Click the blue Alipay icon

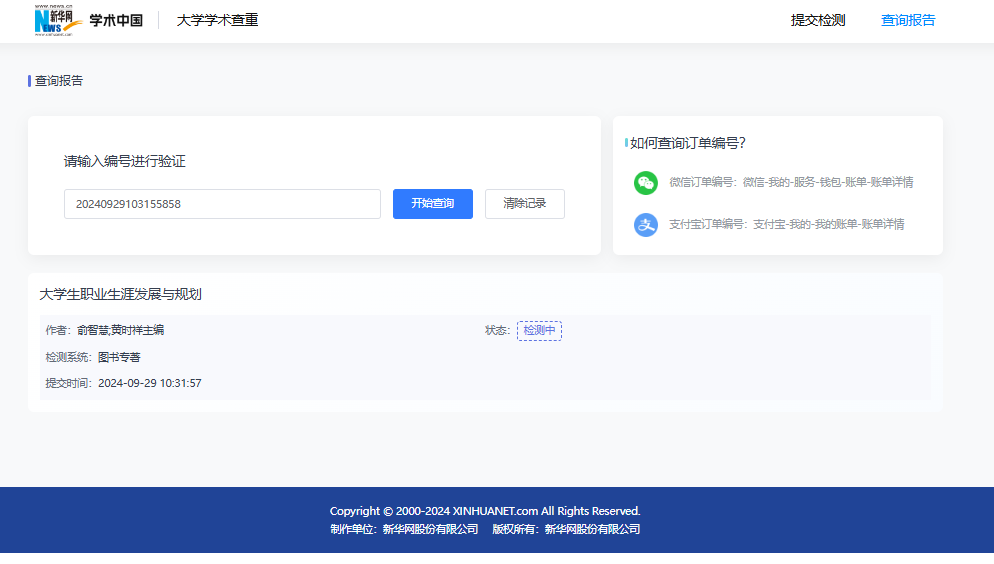click(x=646, y=224)
